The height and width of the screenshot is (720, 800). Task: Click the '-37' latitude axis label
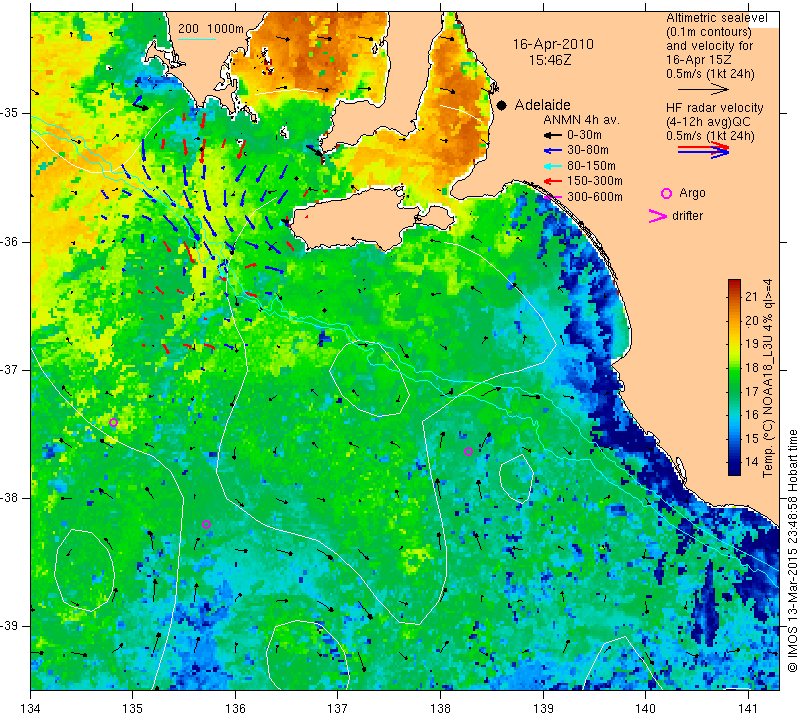[10, 369]
